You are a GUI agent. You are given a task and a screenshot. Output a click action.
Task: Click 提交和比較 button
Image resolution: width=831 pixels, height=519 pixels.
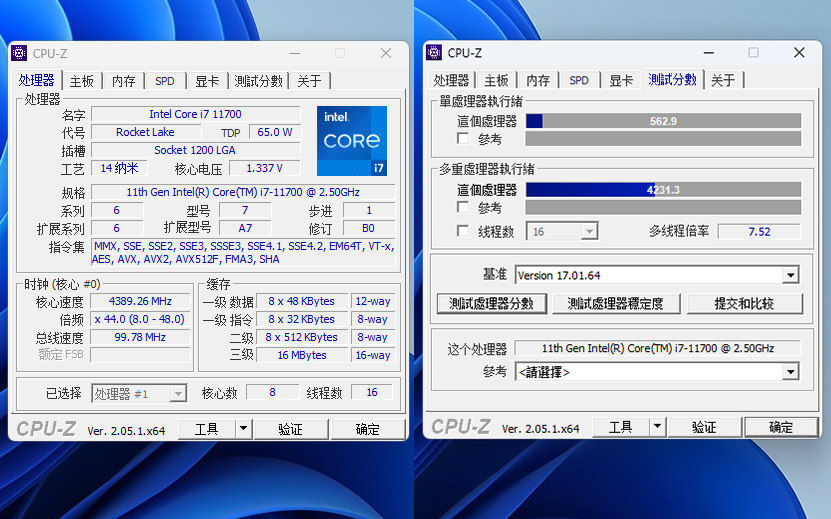click(744, 304)
